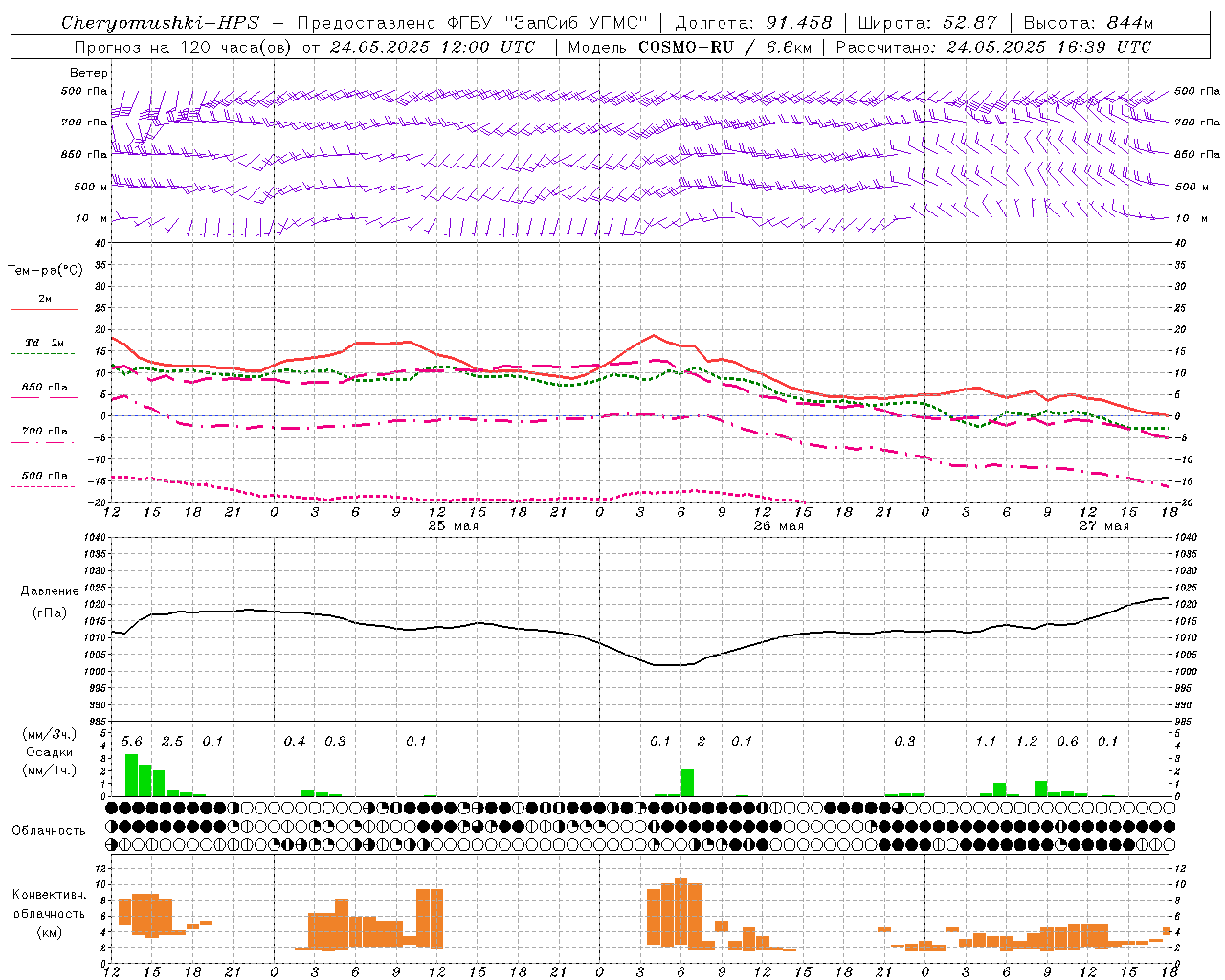Click the '1.2' precipitation total
Viewport: 1225px width, 980px height.
(x=1027, y=742)
